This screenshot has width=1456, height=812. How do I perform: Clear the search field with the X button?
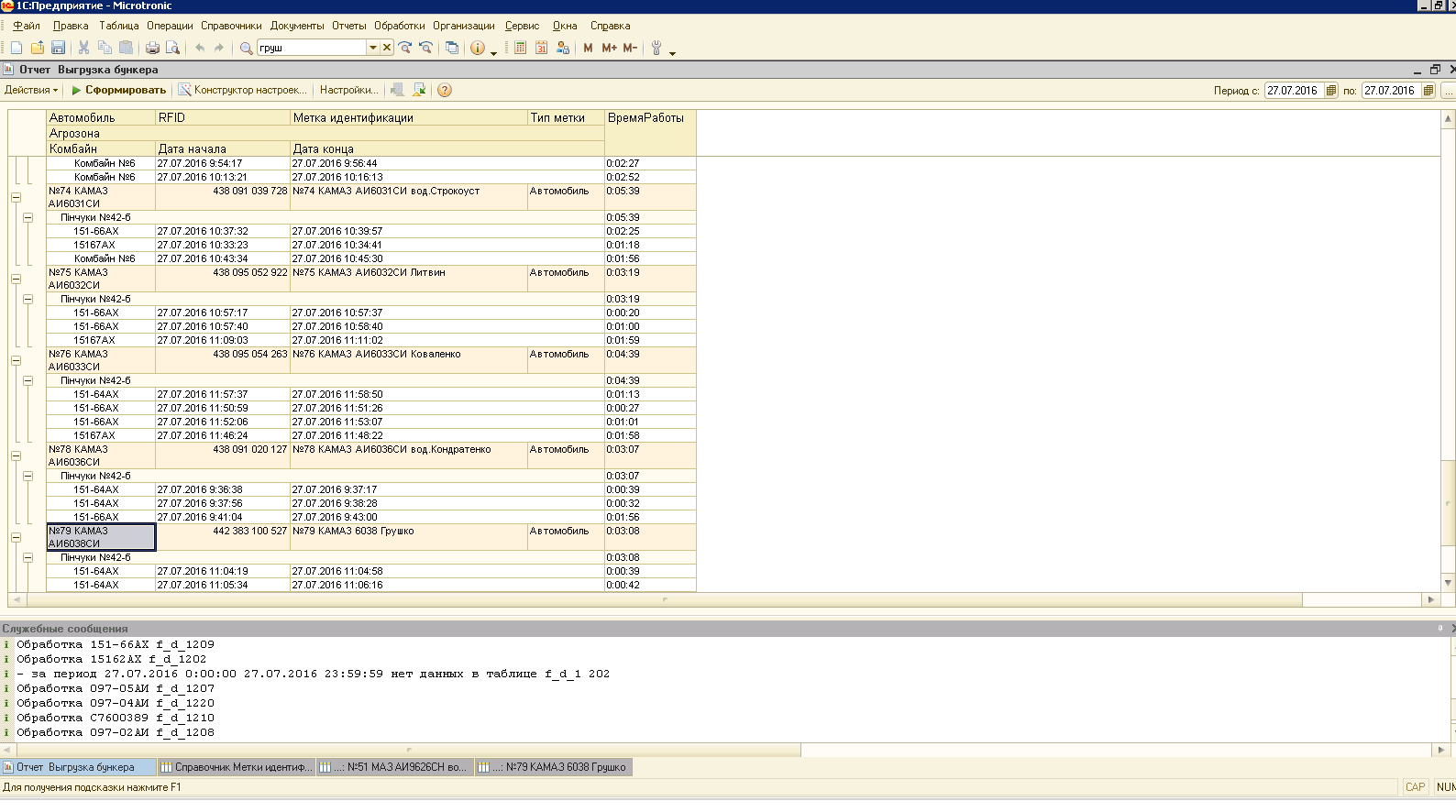[387, 48]
